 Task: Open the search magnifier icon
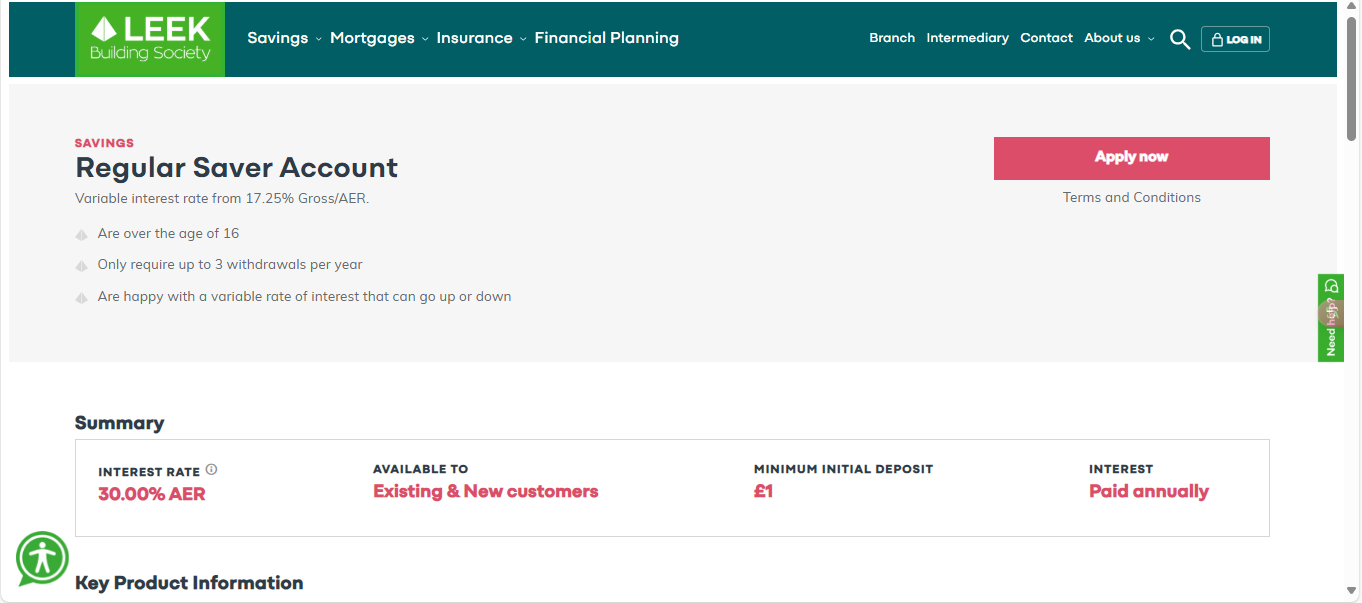pyautogui.click(x=1180, y=39)
